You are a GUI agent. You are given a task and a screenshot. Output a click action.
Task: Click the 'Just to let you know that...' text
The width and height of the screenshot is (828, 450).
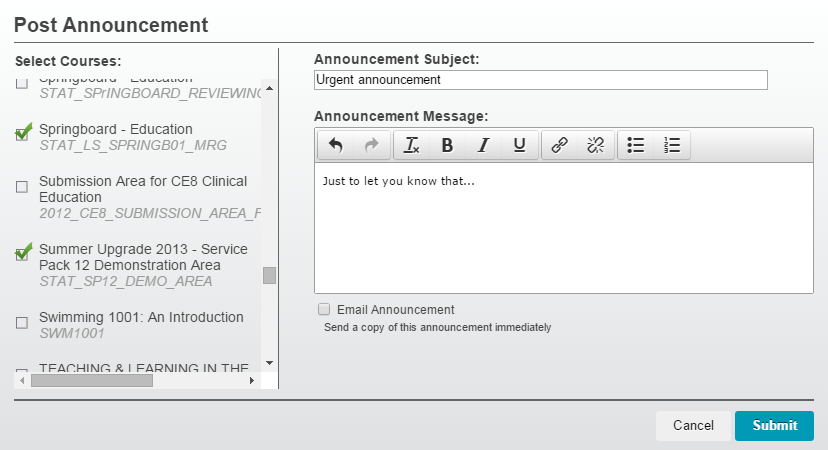399,181
